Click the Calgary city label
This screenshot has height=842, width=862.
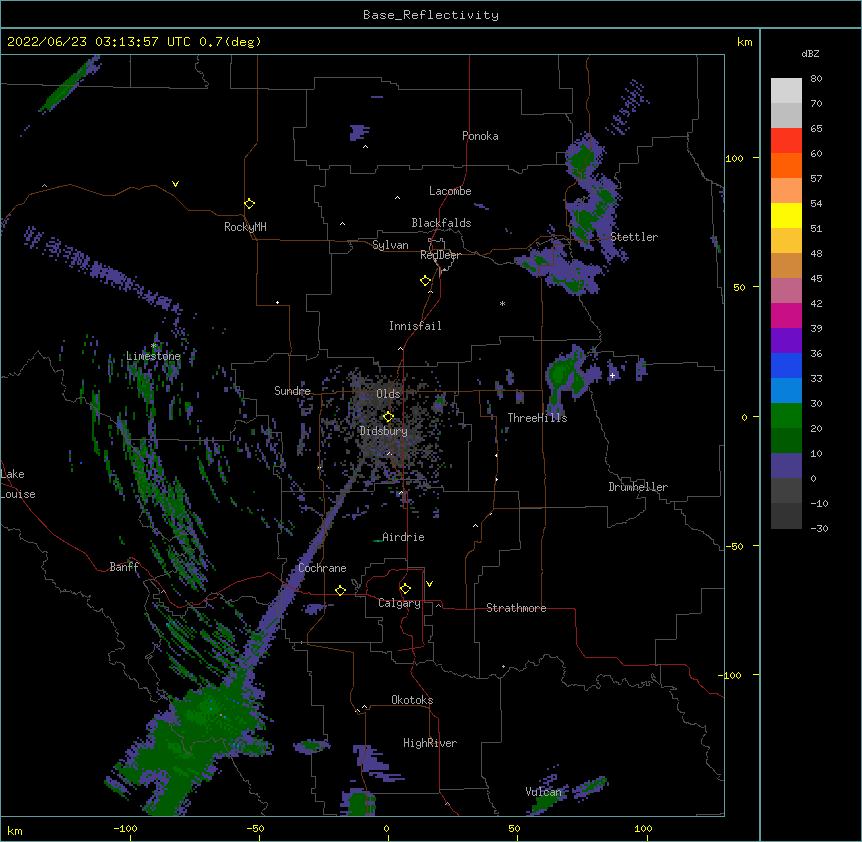click(x=399, y=603)
